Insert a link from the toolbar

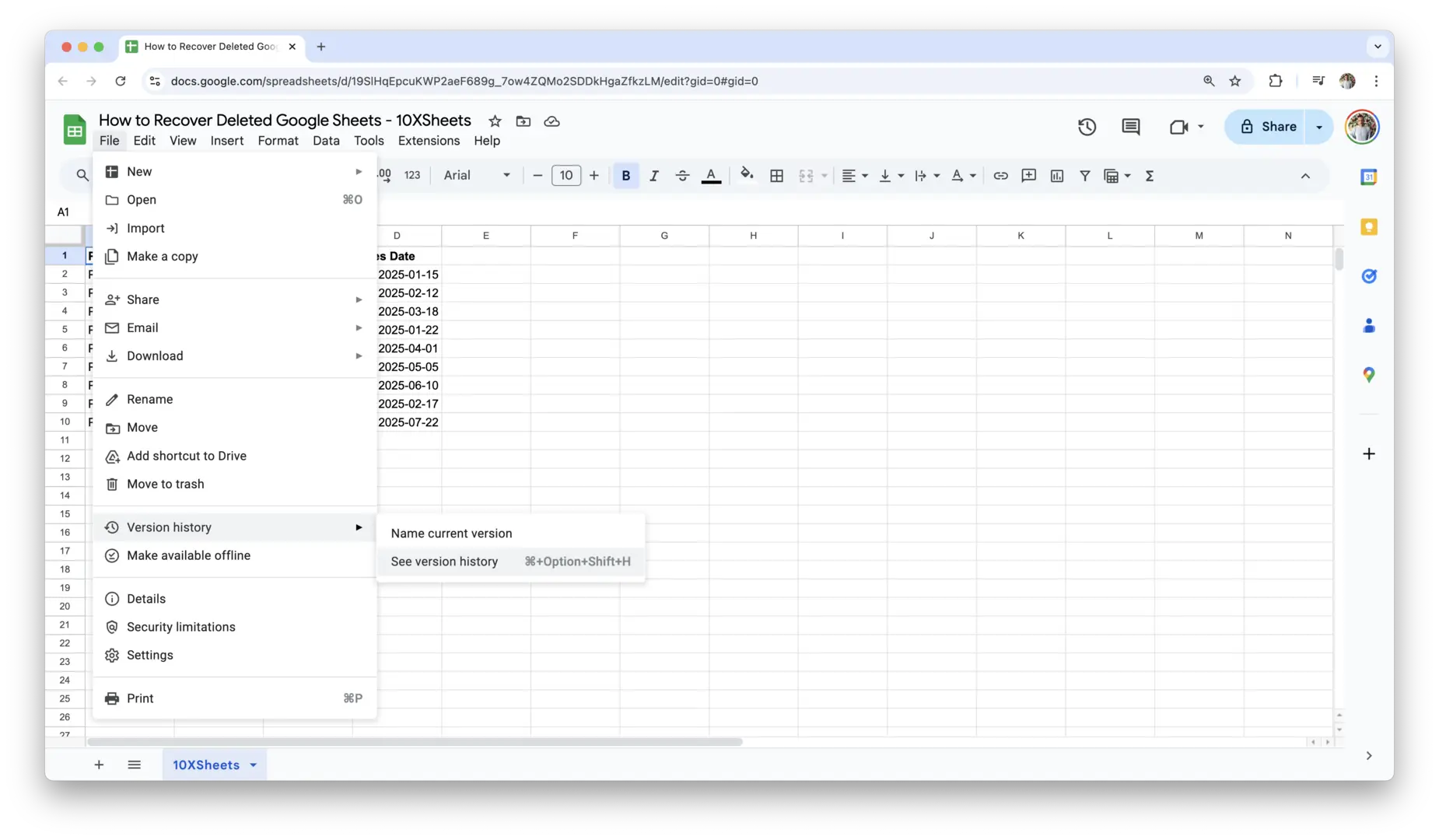[1000, 176]
